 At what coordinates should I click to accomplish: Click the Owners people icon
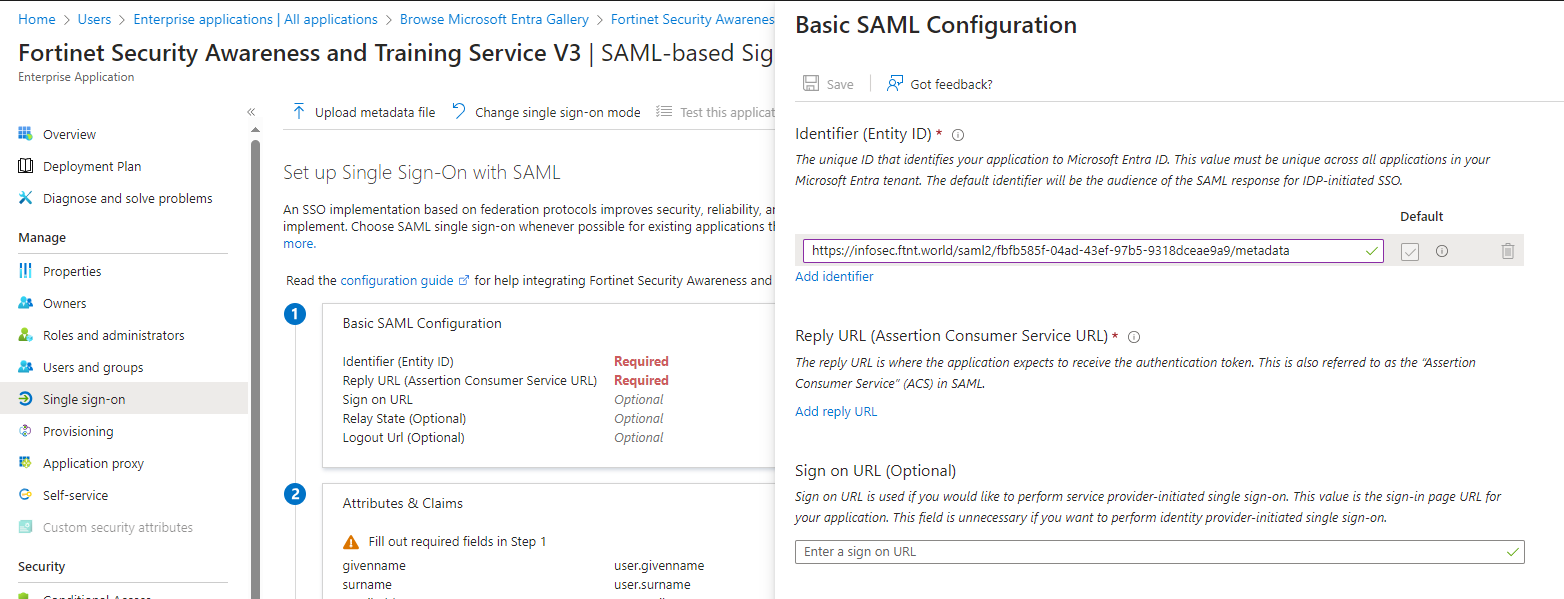click(26, 303)
